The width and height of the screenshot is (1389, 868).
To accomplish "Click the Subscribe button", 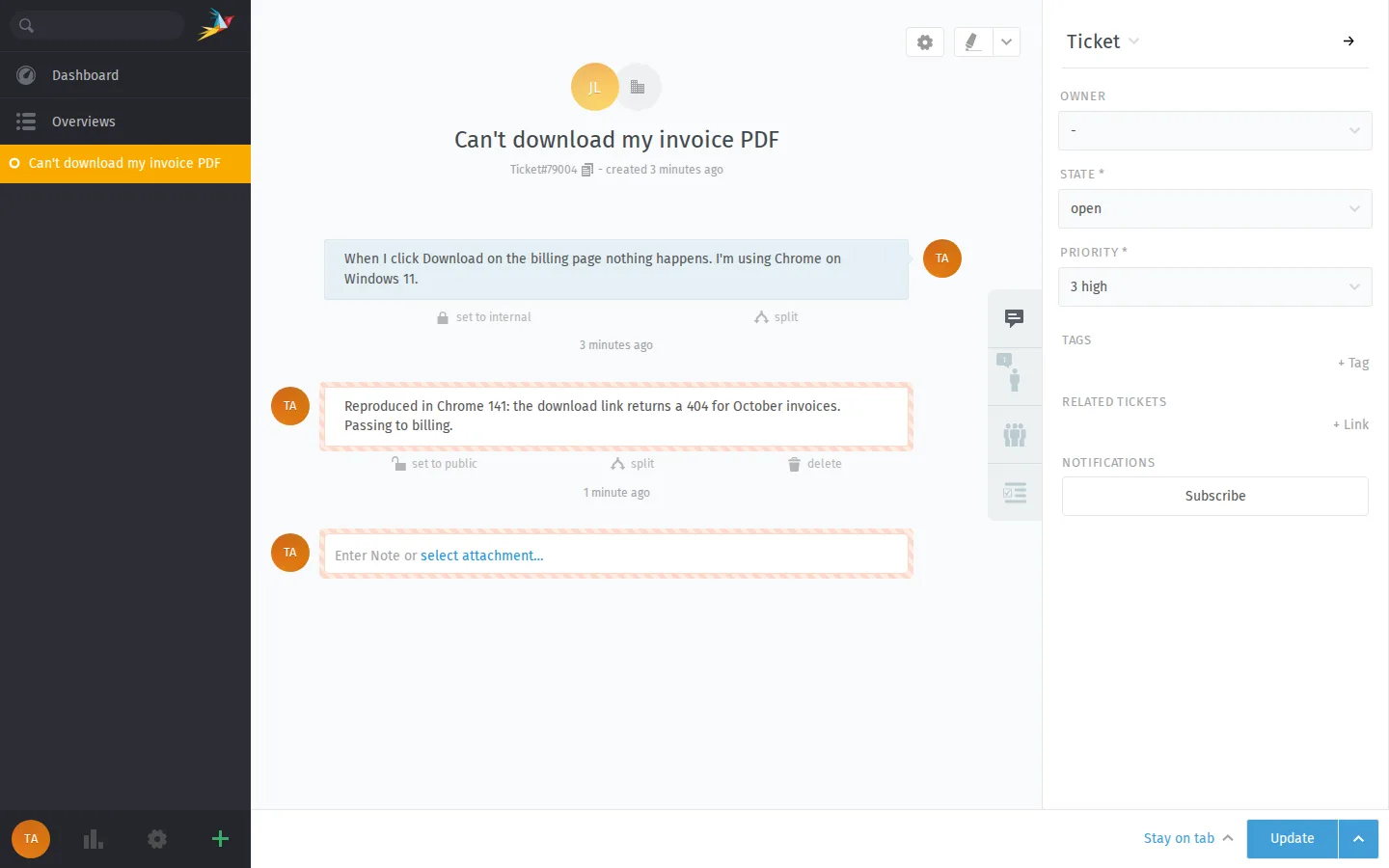I will pos(1215,496).
